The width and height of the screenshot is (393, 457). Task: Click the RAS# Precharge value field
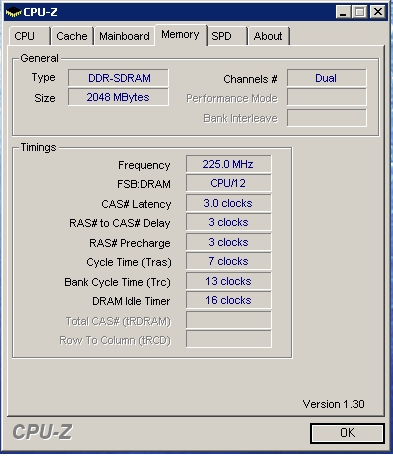[229, 242]
